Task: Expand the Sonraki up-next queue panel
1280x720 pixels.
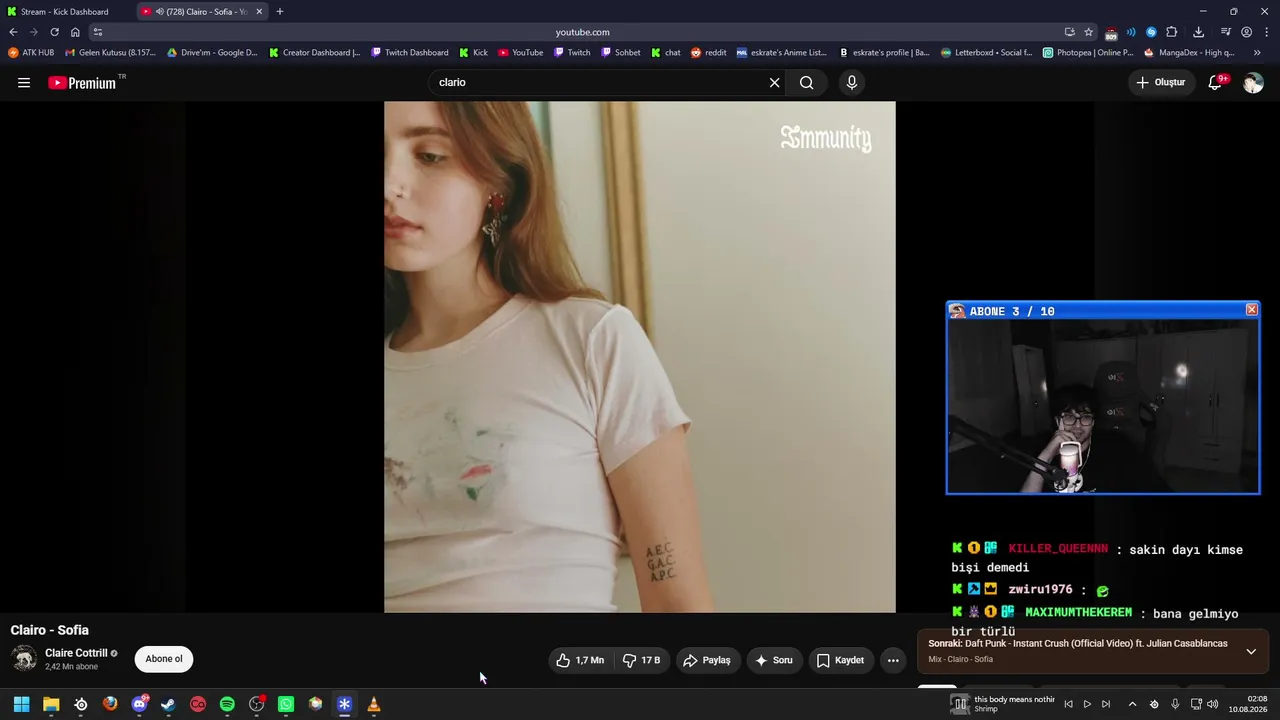Action: pos(1251,651)
